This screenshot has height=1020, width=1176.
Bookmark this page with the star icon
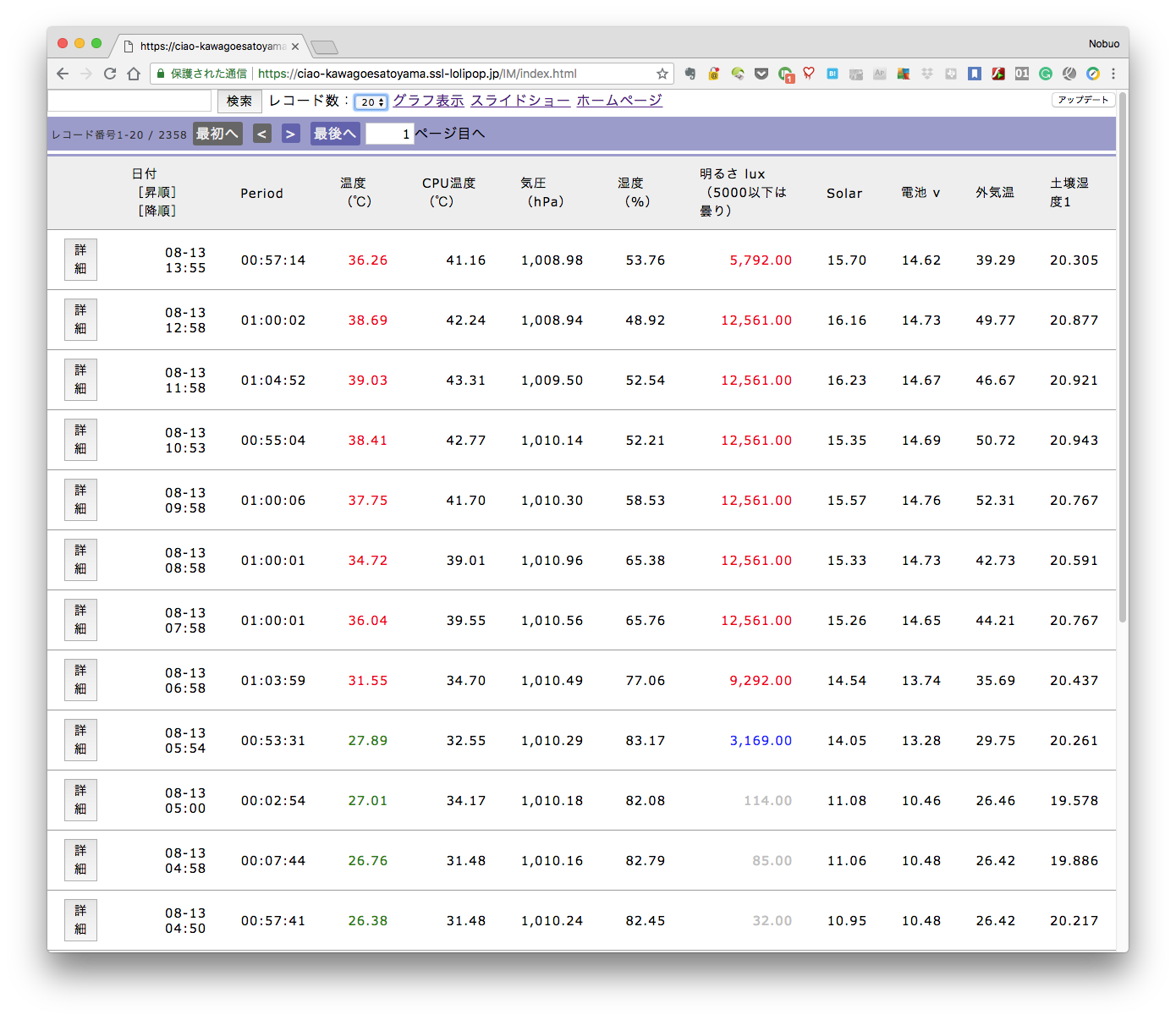(x=662, y=74)
